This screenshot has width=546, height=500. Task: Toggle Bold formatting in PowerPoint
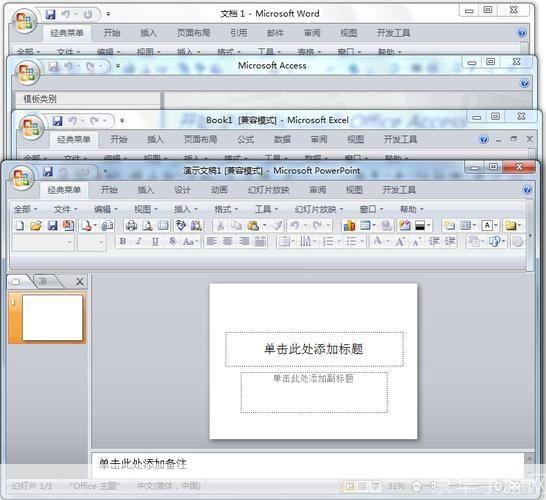123,241
